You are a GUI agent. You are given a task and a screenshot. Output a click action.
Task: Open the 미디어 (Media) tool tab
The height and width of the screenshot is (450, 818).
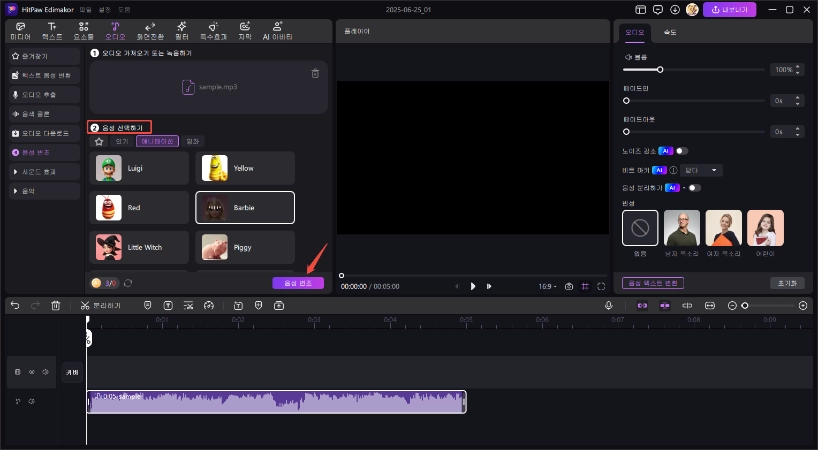[20, 31]
